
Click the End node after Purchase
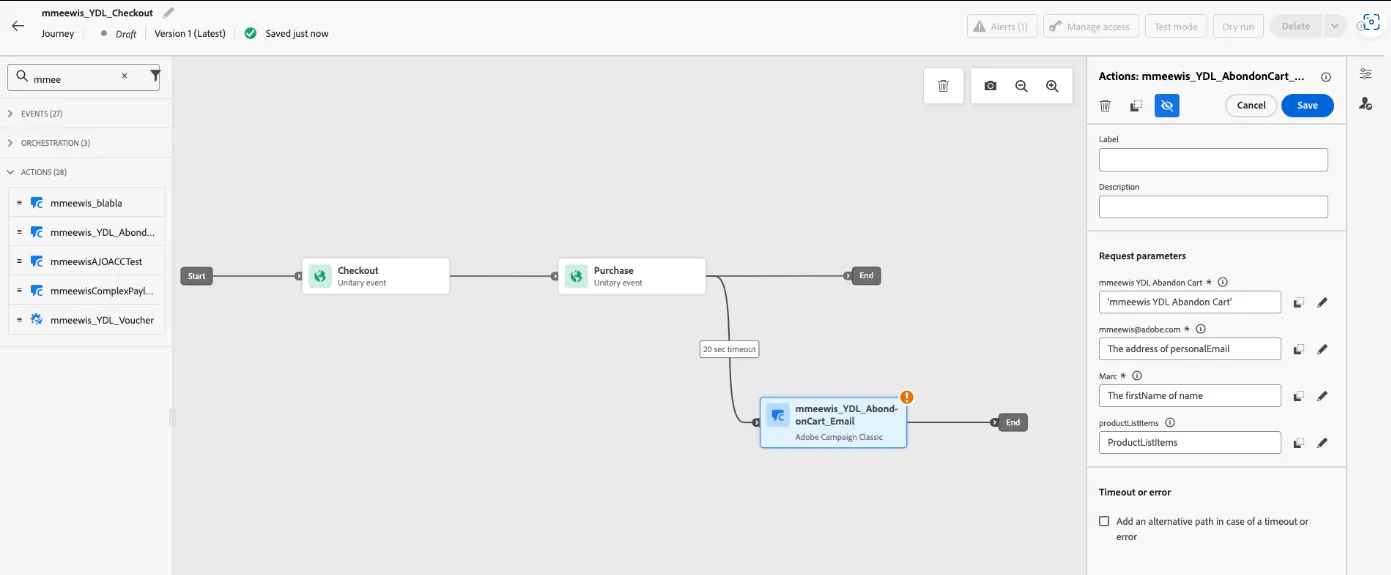pyautogui.click(x=866, y=276)
